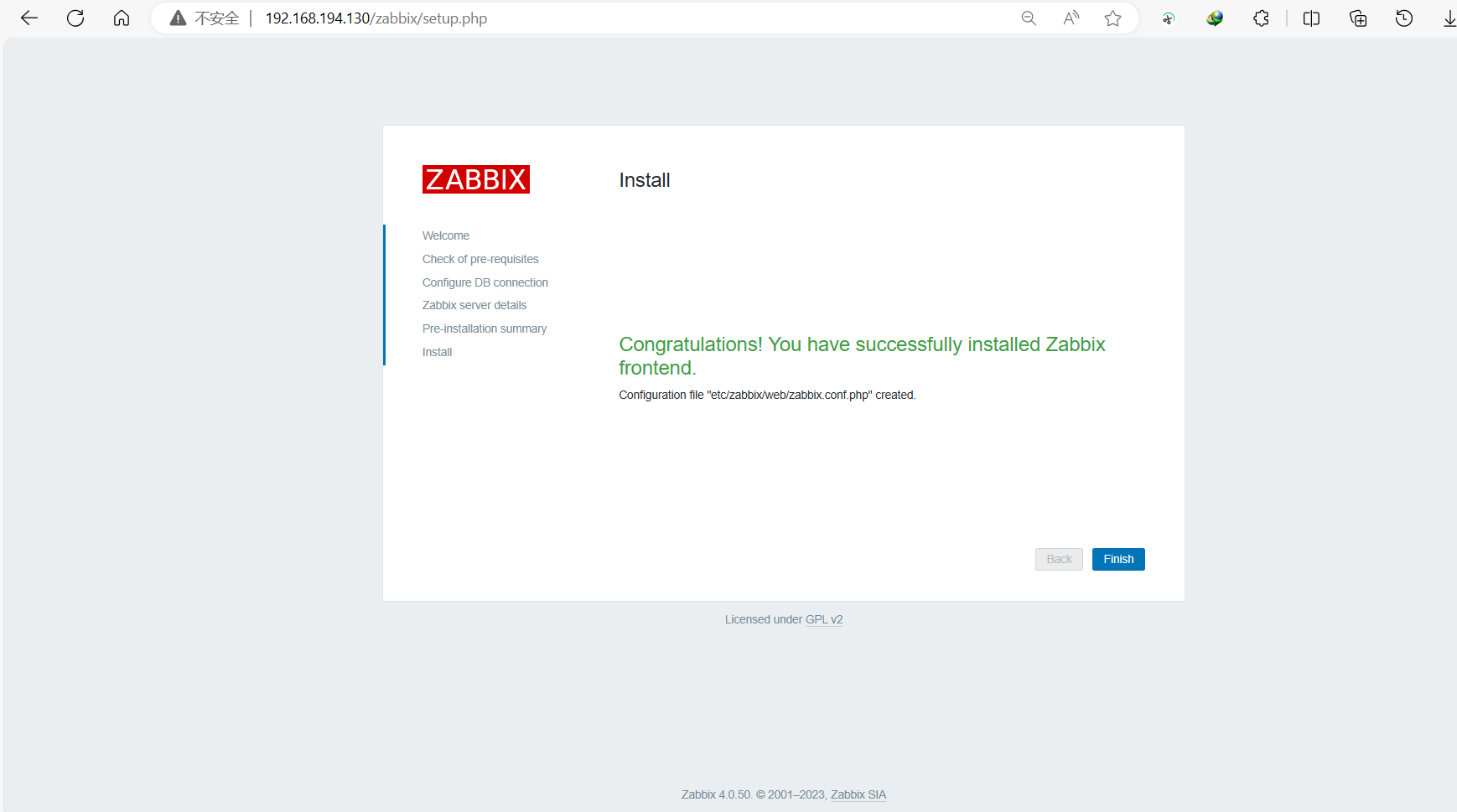Screen dimensions: 1457x812
Task: Click the green circular extension icon
Action: coord(1169,18)
